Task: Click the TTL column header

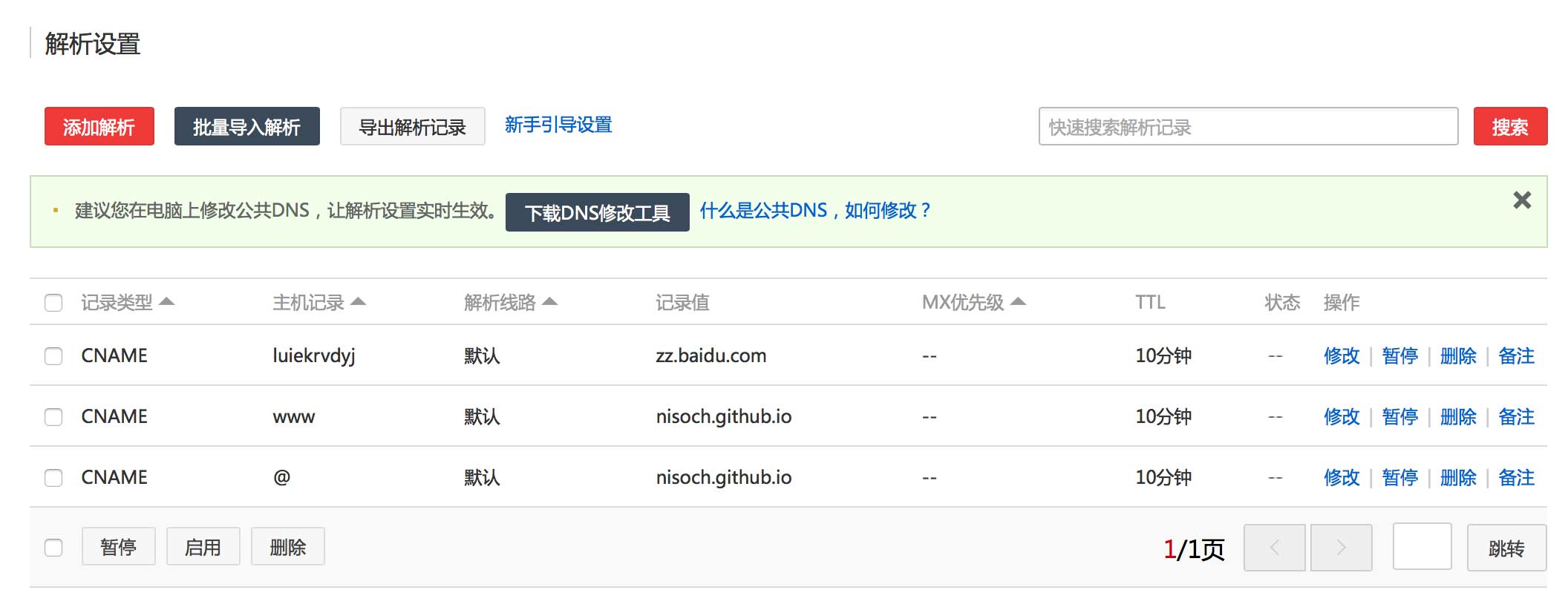Action: (1150, 303)
